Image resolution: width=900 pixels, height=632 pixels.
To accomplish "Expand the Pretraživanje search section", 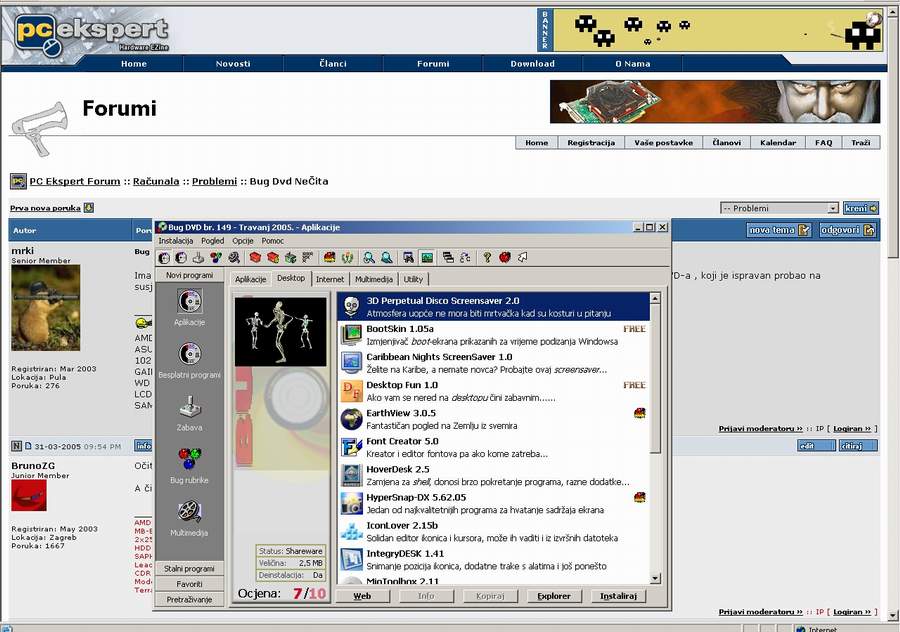I will (189, 599).
